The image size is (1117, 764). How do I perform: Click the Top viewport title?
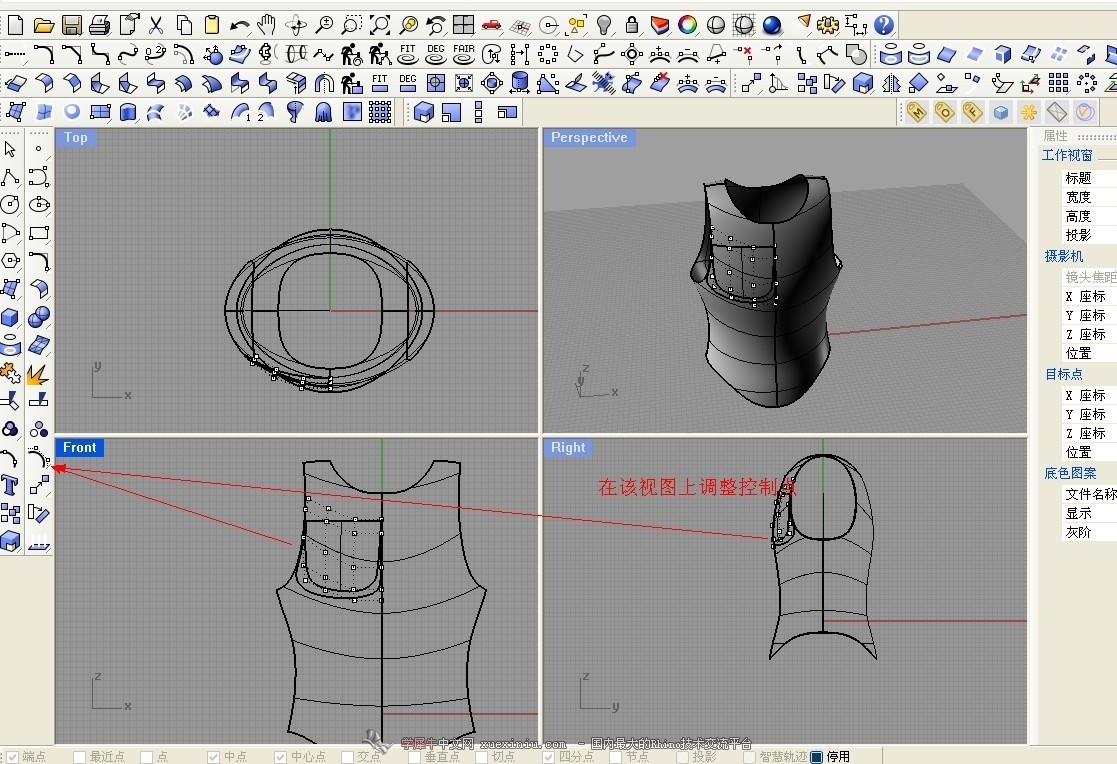tap(76, 138)
